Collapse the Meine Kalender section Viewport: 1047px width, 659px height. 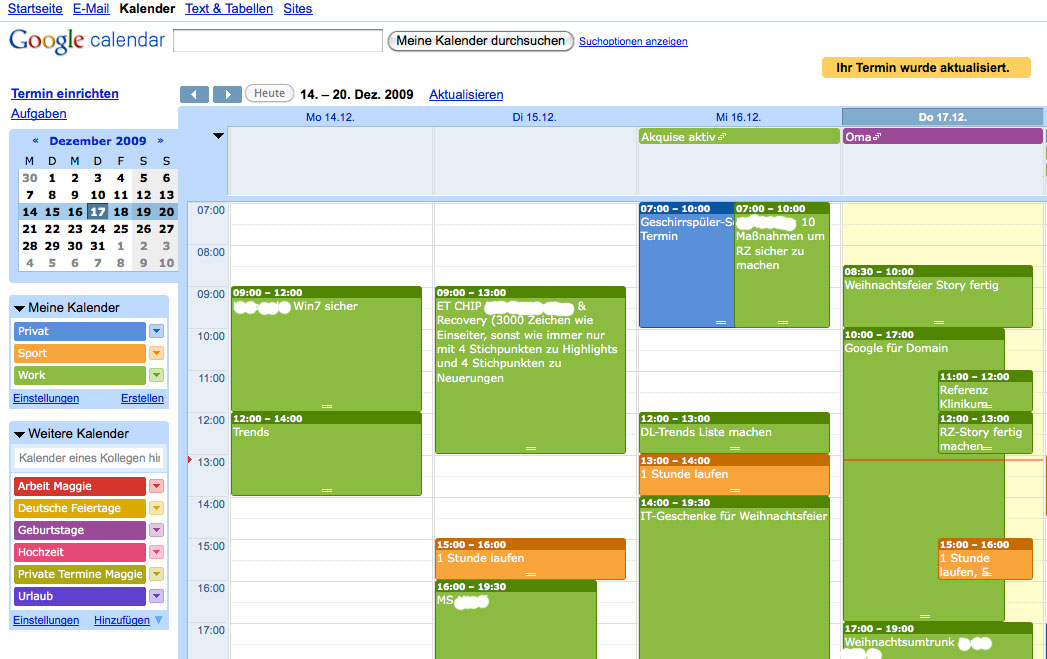[20, 308]
